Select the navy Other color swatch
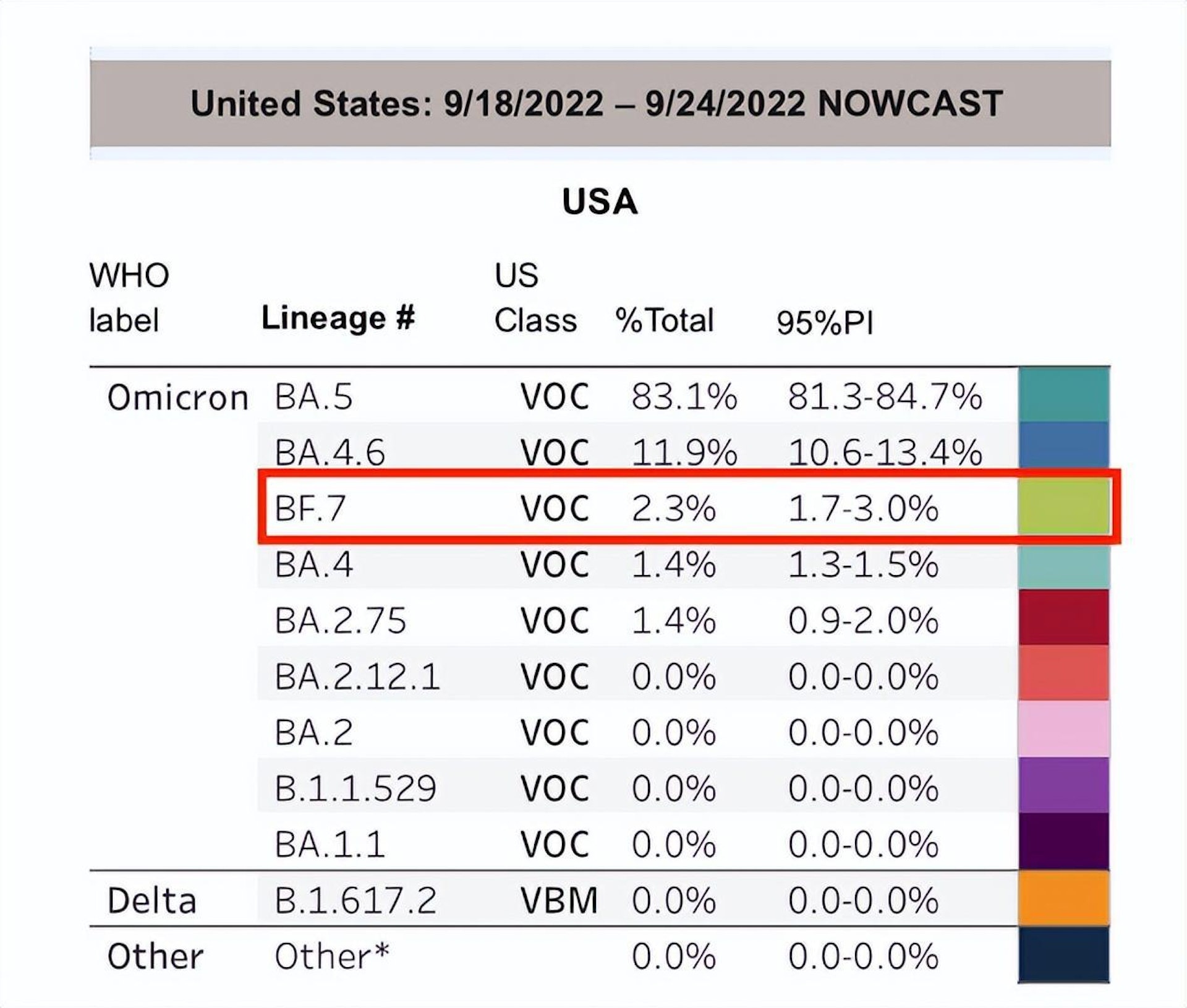 (x=1063, y=955)
